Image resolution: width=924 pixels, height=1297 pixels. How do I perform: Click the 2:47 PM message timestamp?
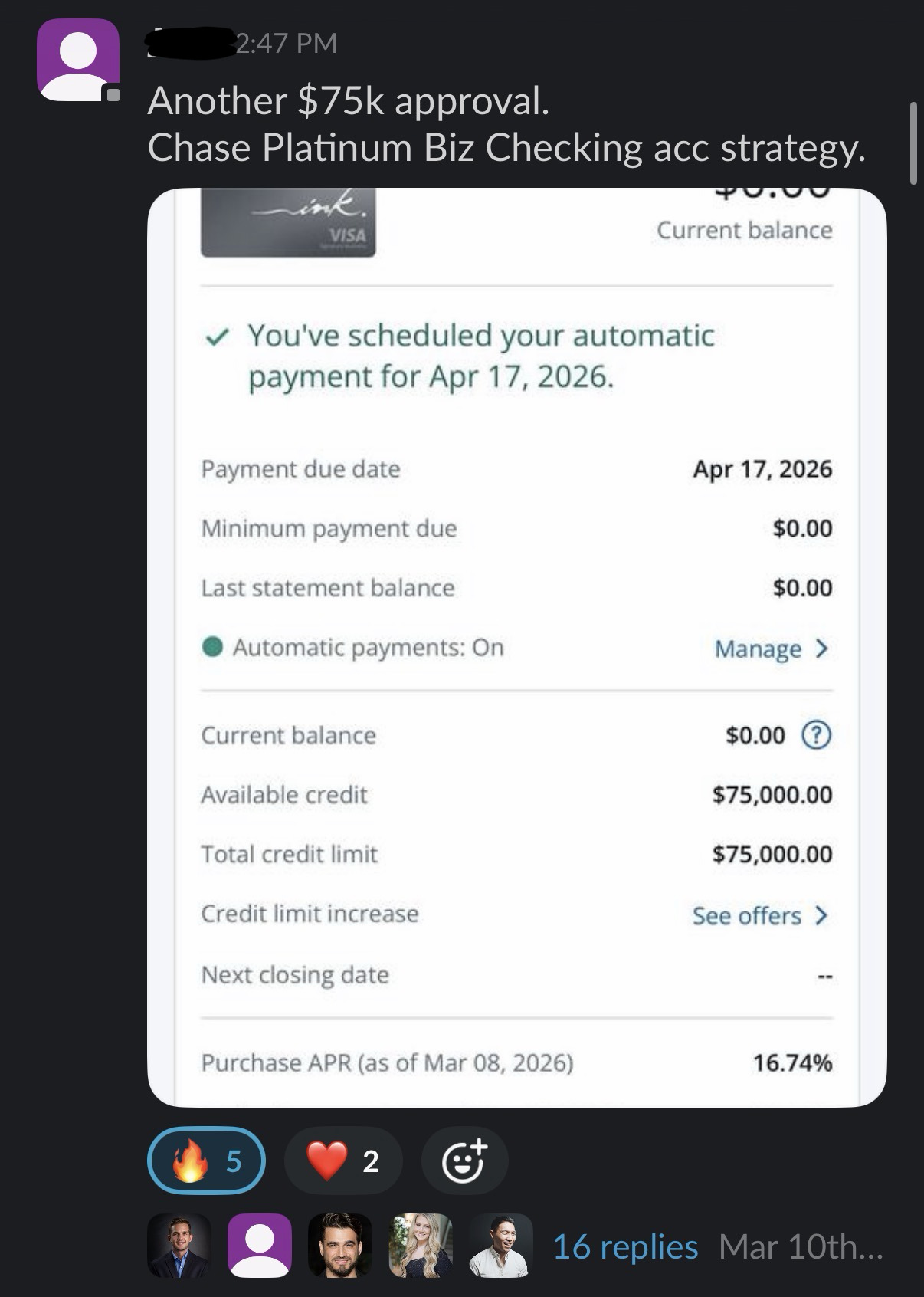(x=286, y=43)
